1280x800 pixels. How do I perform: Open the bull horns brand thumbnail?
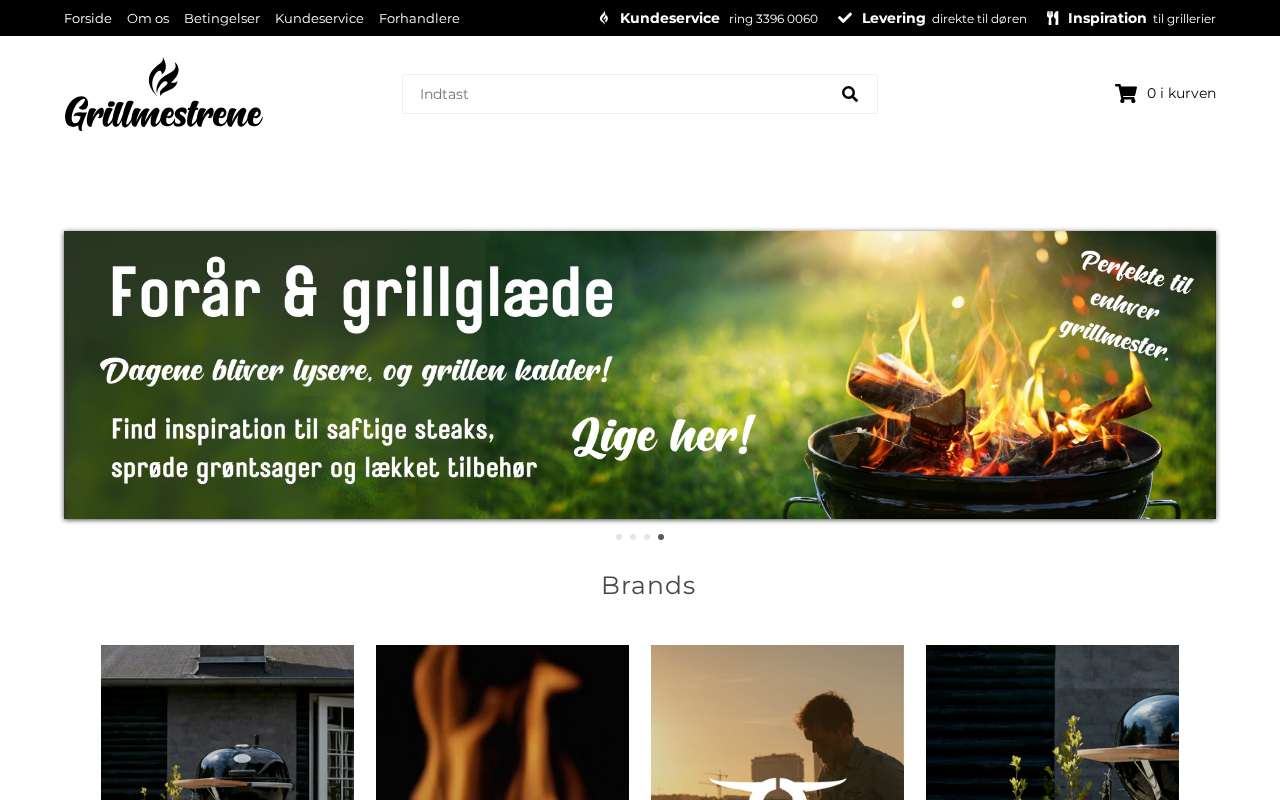pyautogui.click(x=777, y=722)
